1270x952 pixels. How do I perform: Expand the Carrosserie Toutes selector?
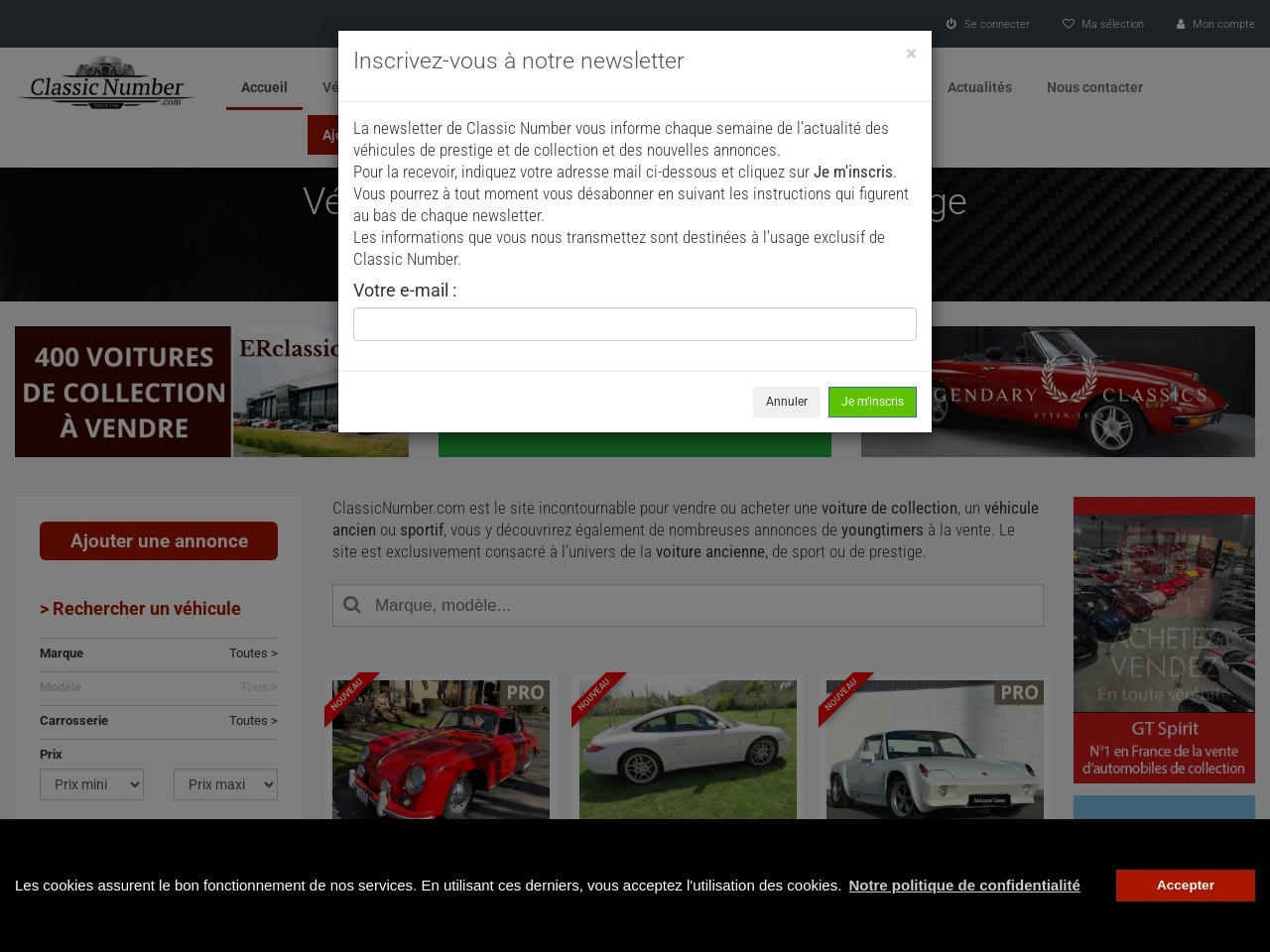click(159, 721)
